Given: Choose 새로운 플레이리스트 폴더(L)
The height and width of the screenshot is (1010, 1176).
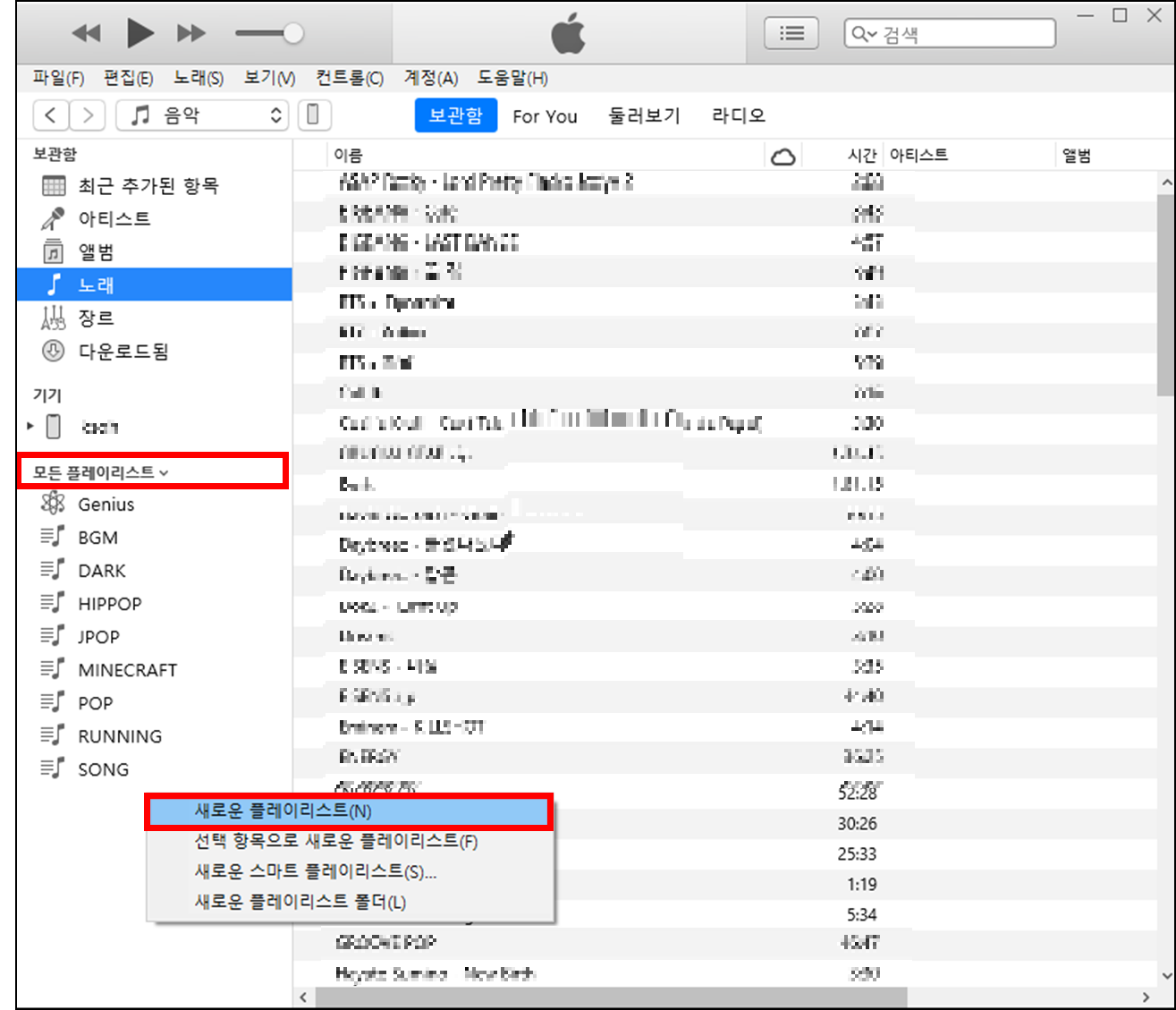Looking at the screenshot, I should [x=350, y=903].
